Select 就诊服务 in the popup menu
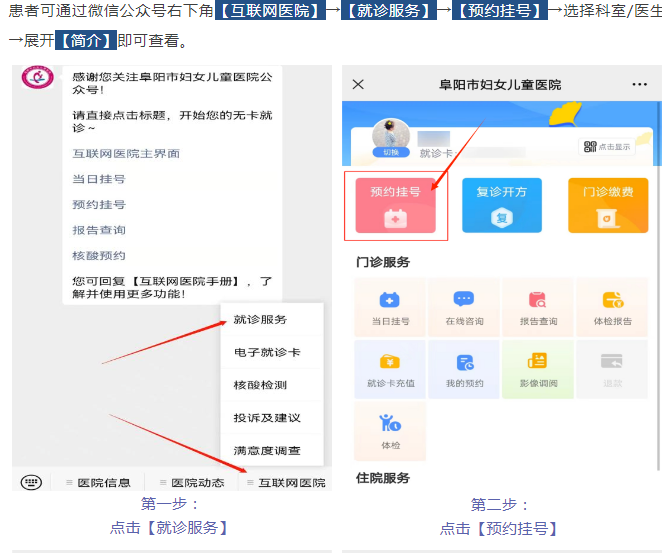Viewport: 662px width, 553px height. [x=272, y=320]
